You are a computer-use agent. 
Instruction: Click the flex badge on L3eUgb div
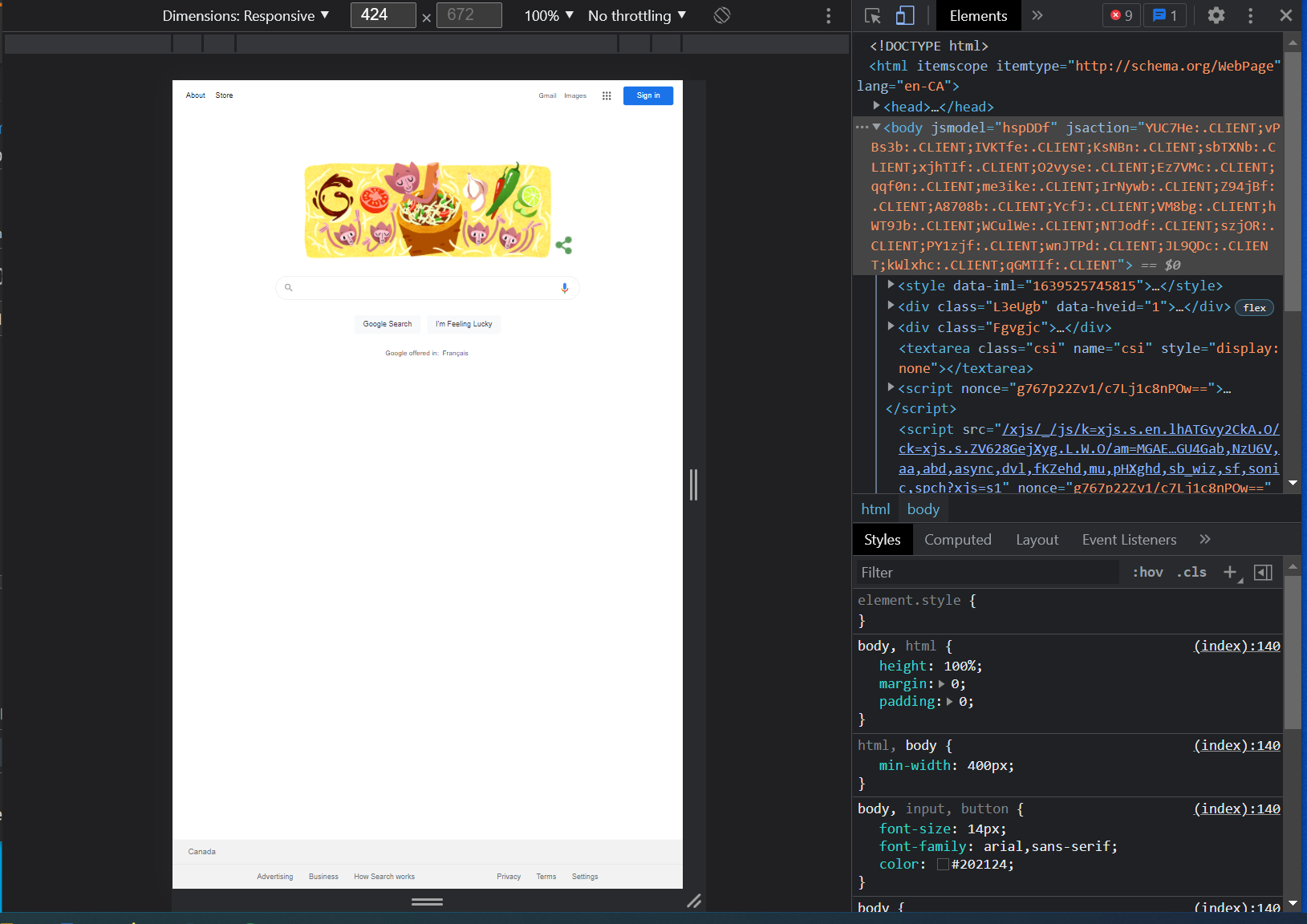[1255, 308]
